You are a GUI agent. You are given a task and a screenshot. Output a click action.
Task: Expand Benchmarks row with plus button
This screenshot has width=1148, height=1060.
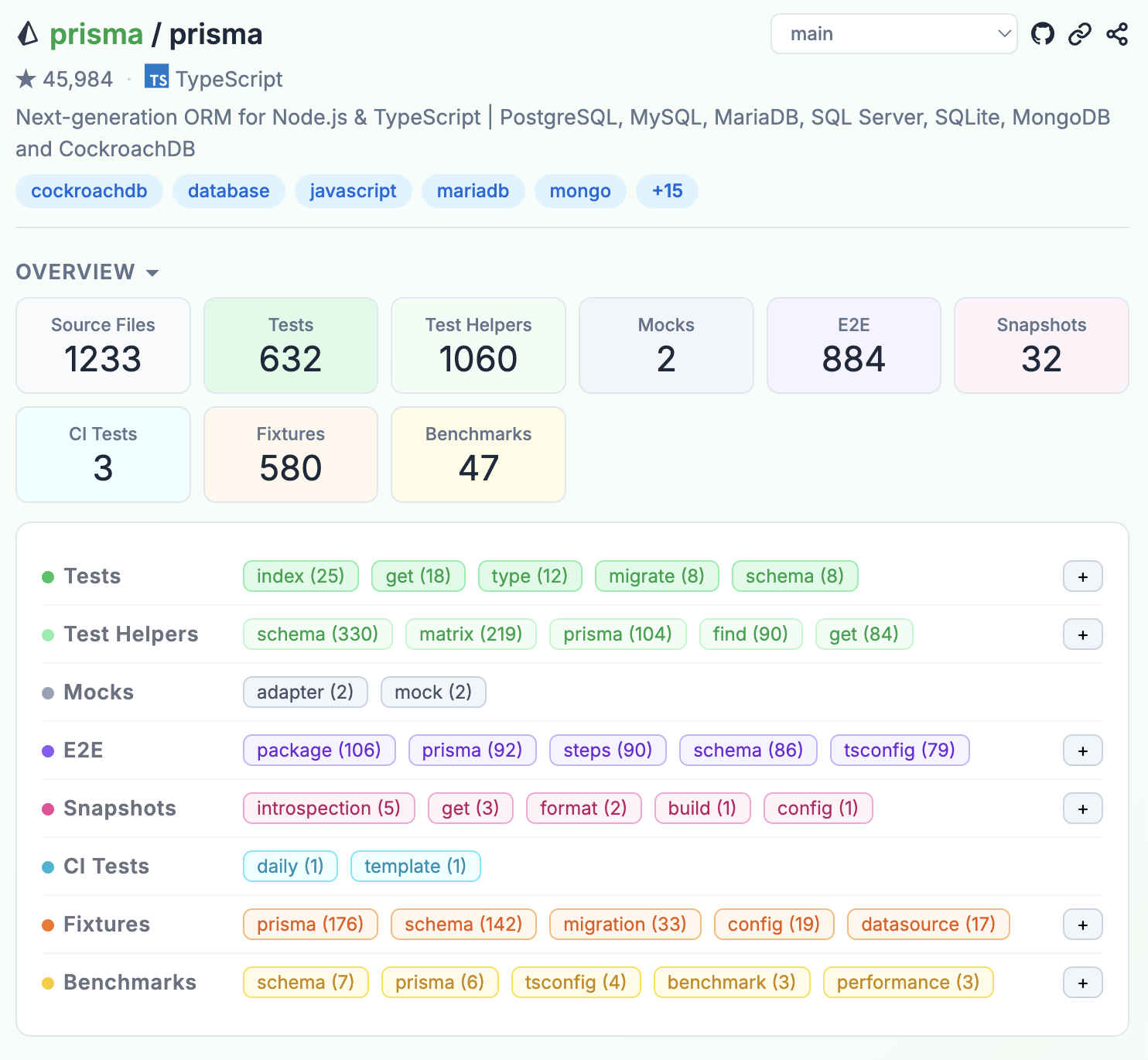click(x=1083, y=983)
